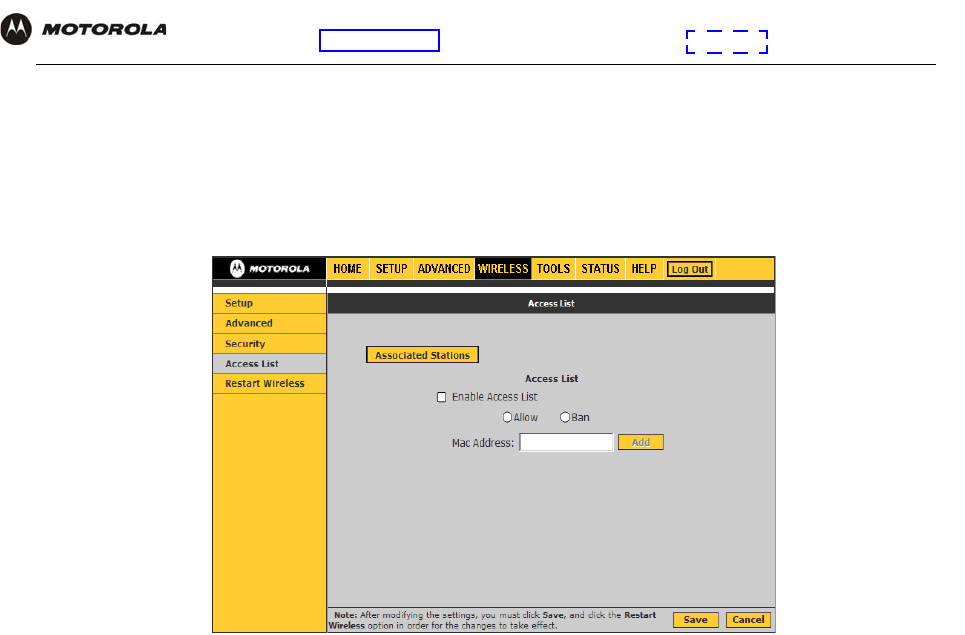The width and height of the screenshot is (965, 635).
Task: Tick the Enable Access List checkbox
Action: [441, 397]
